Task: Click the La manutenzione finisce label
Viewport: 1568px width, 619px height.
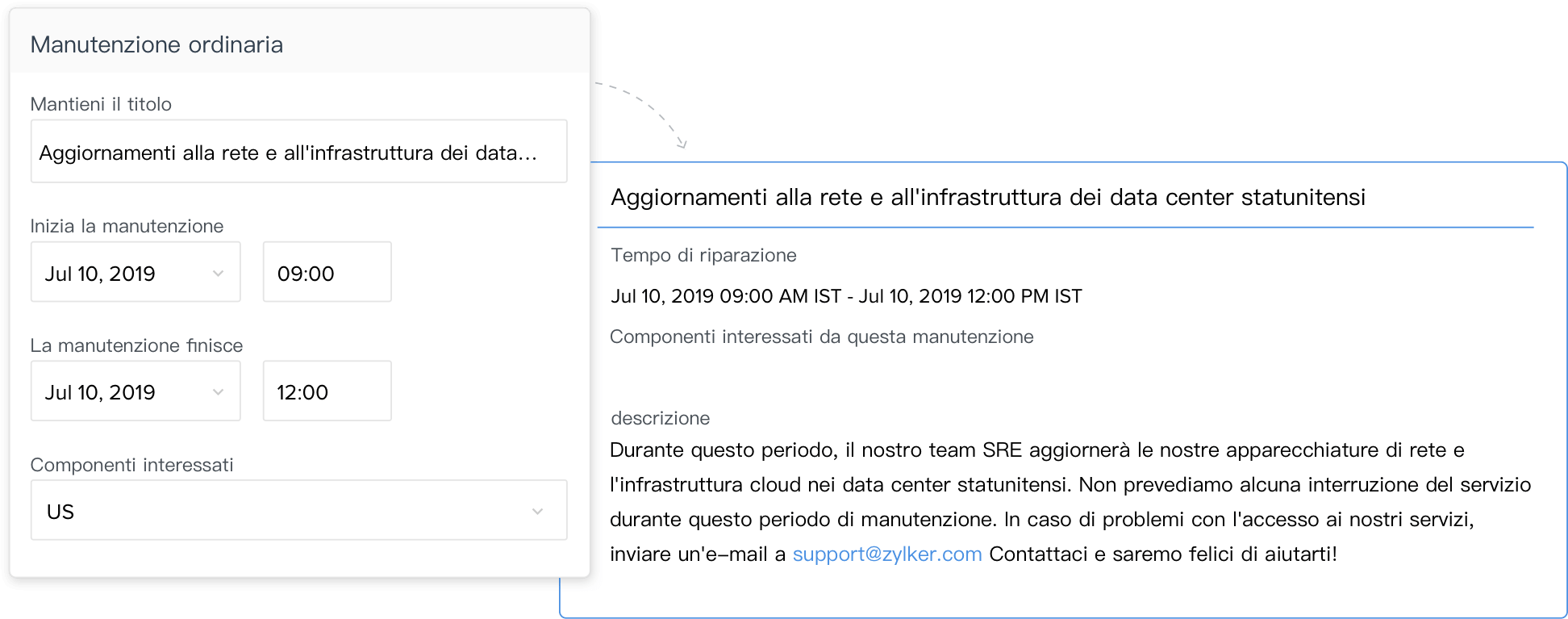Action: [x=136, y=345]
